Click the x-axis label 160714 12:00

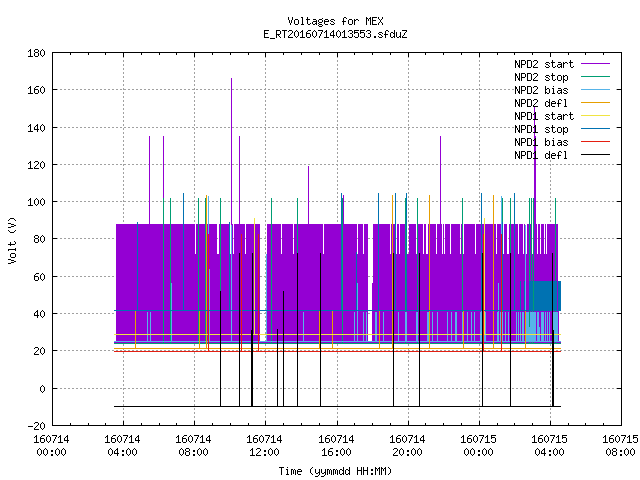(264, 446)
